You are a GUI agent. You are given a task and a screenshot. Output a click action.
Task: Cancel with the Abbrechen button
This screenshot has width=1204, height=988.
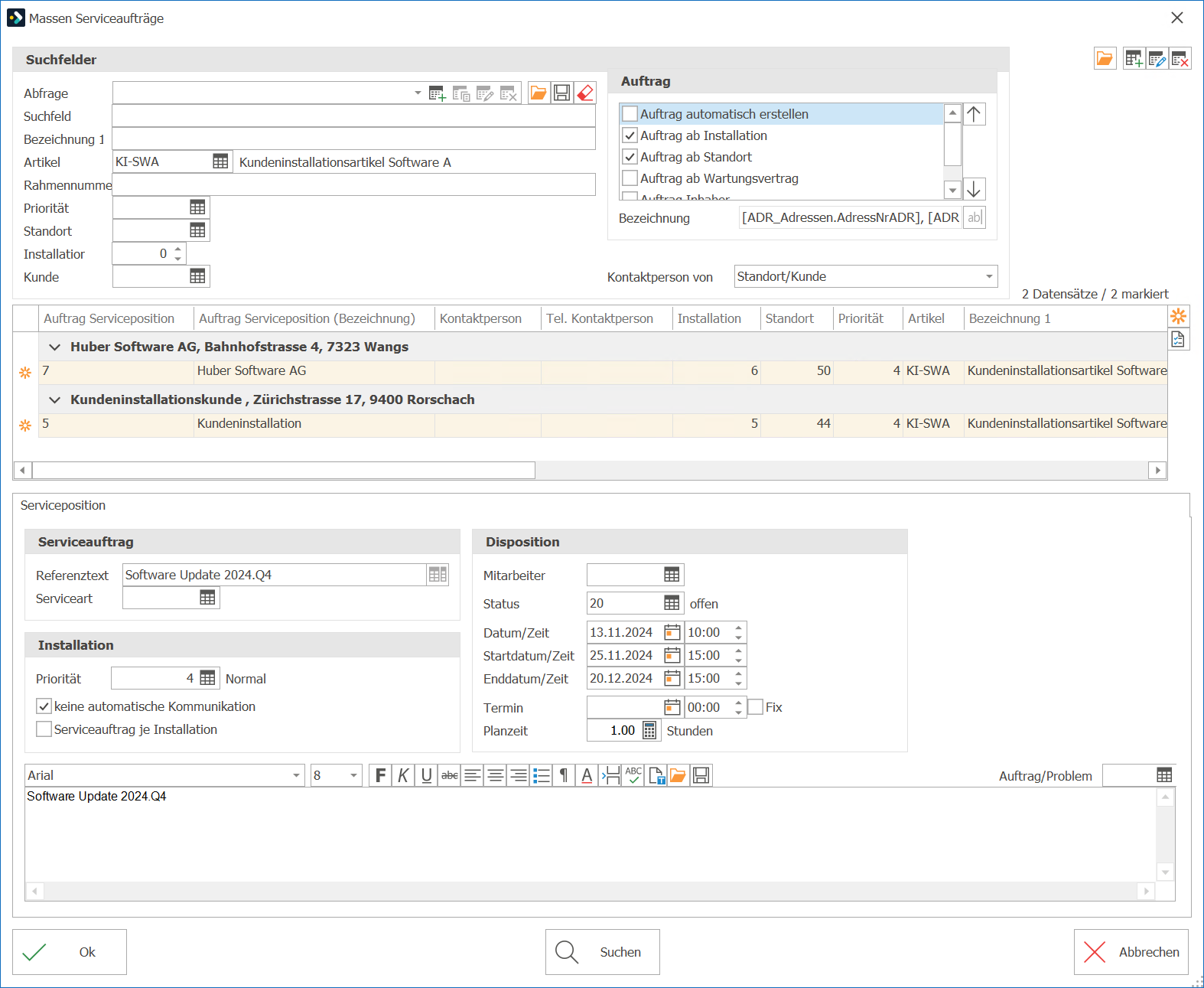pos(1131,952)
